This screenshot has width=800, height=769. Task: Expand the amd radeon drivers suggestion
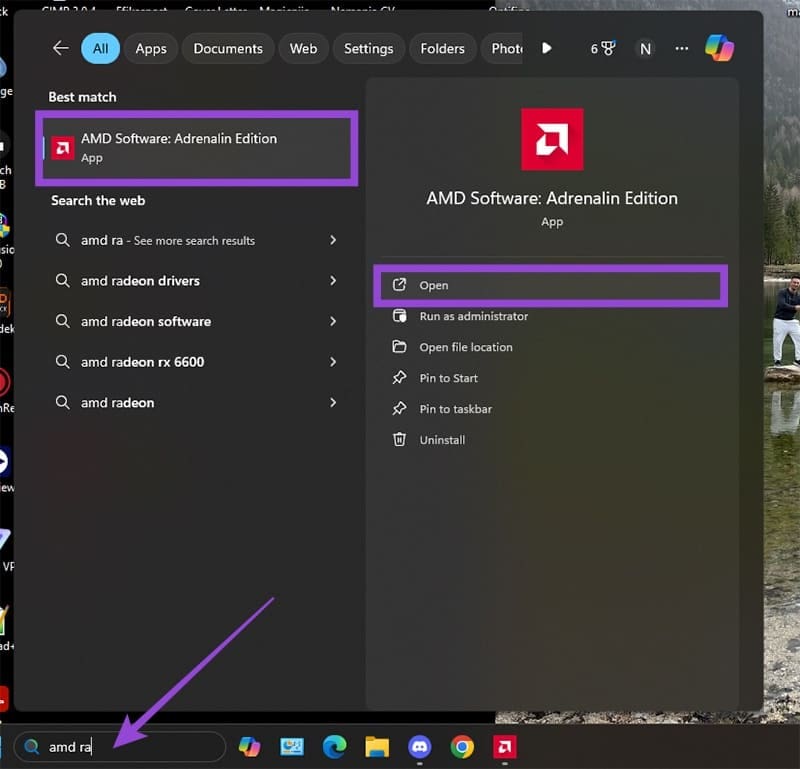(x=332, y=281)
